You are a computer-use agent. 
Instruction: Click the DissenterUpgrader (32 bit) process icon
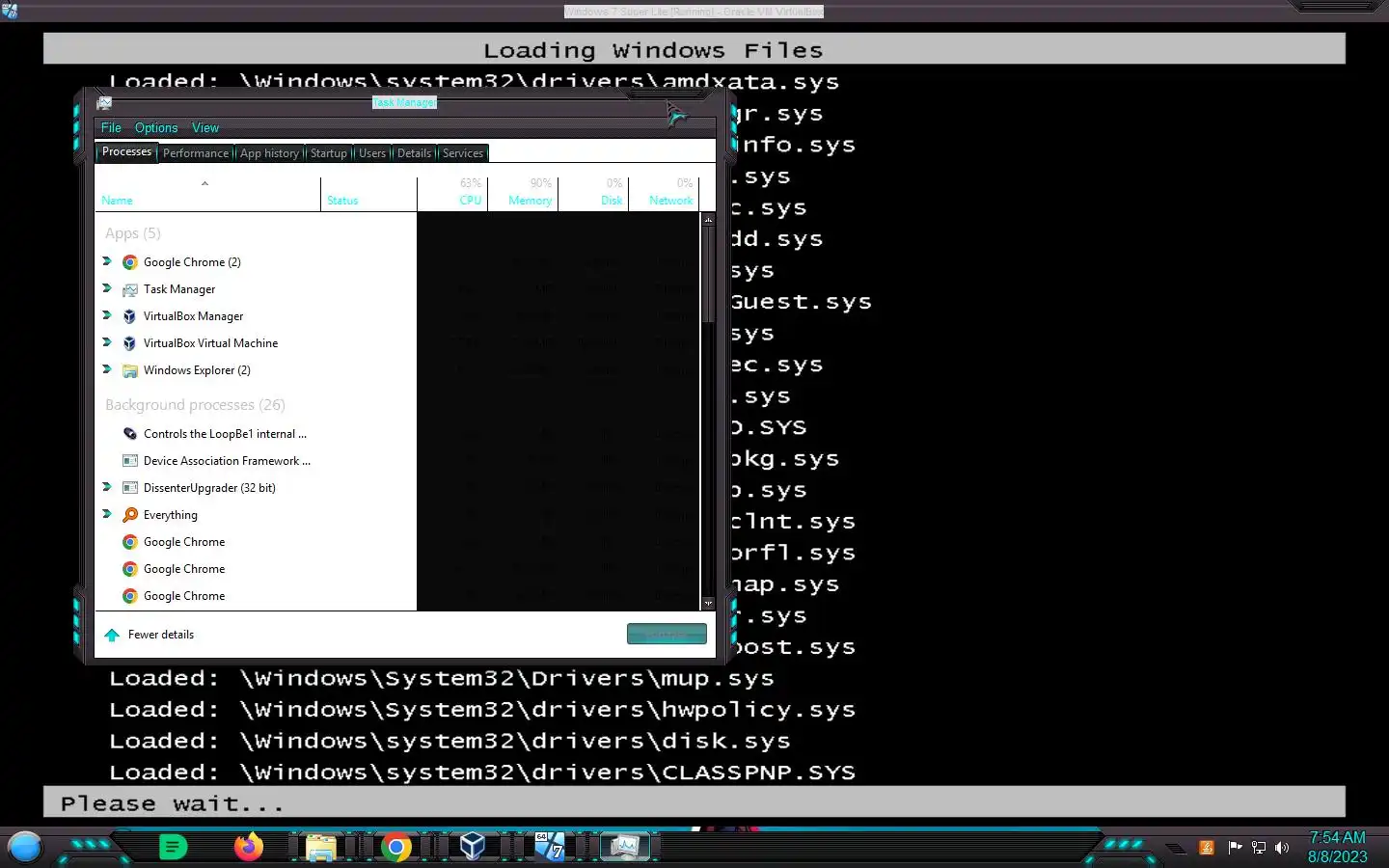[x=129, y=488]
